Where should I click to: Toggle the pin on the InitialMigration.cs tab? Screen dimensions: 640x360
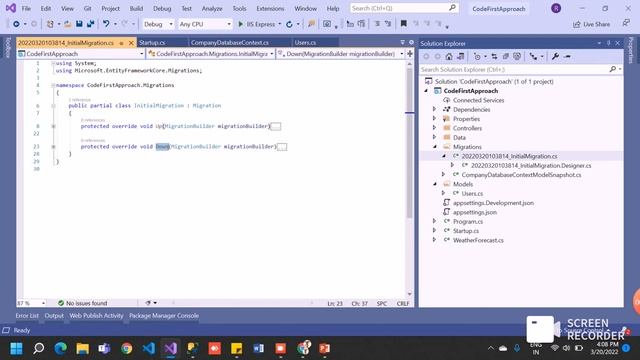[x=121, y=43]
